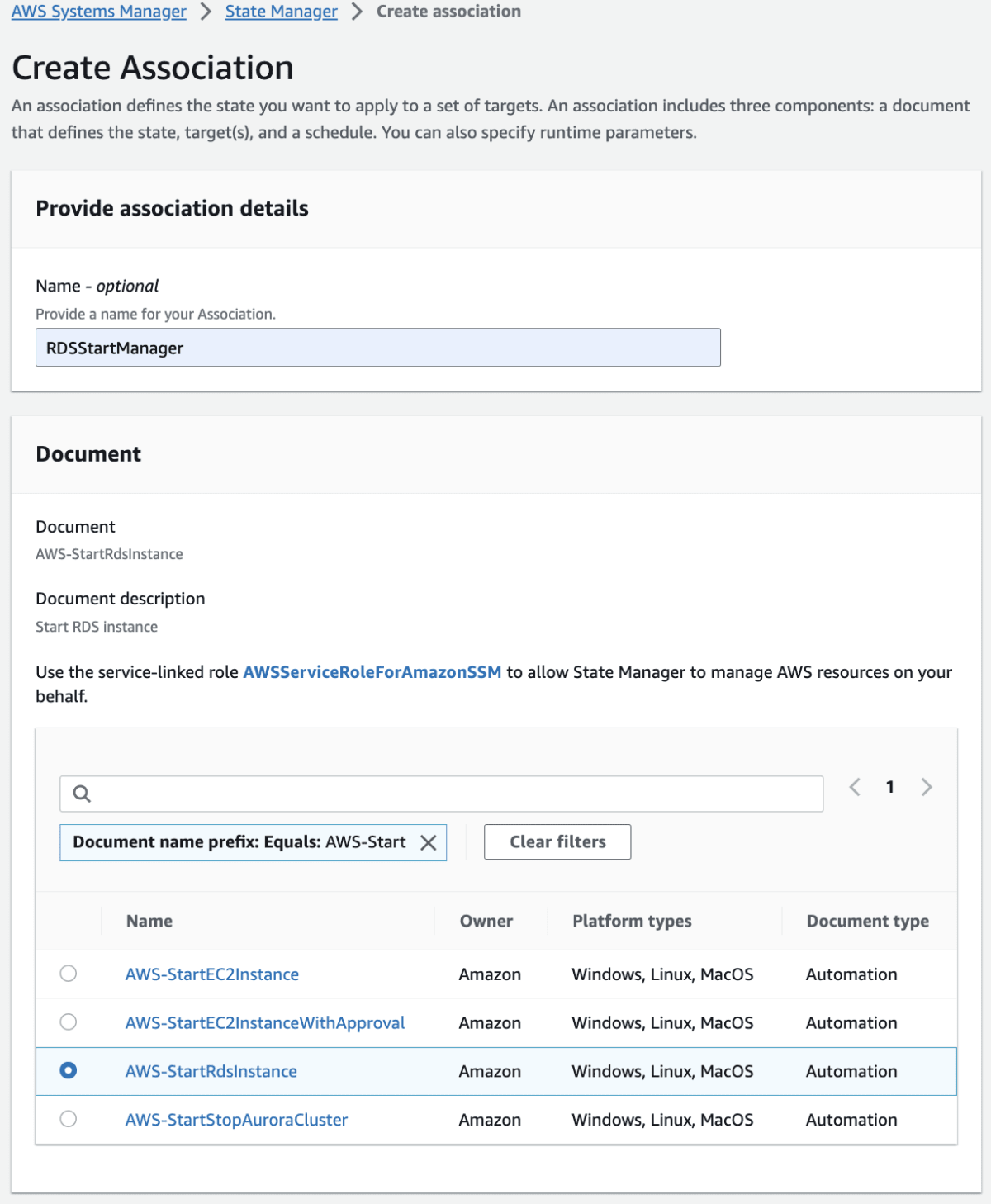Click the 'Document name prefix: Equals: AWS-Start' filter text
Viewport: 991px width, 1204px height.
pyautogui.click(x=239, y=842)
